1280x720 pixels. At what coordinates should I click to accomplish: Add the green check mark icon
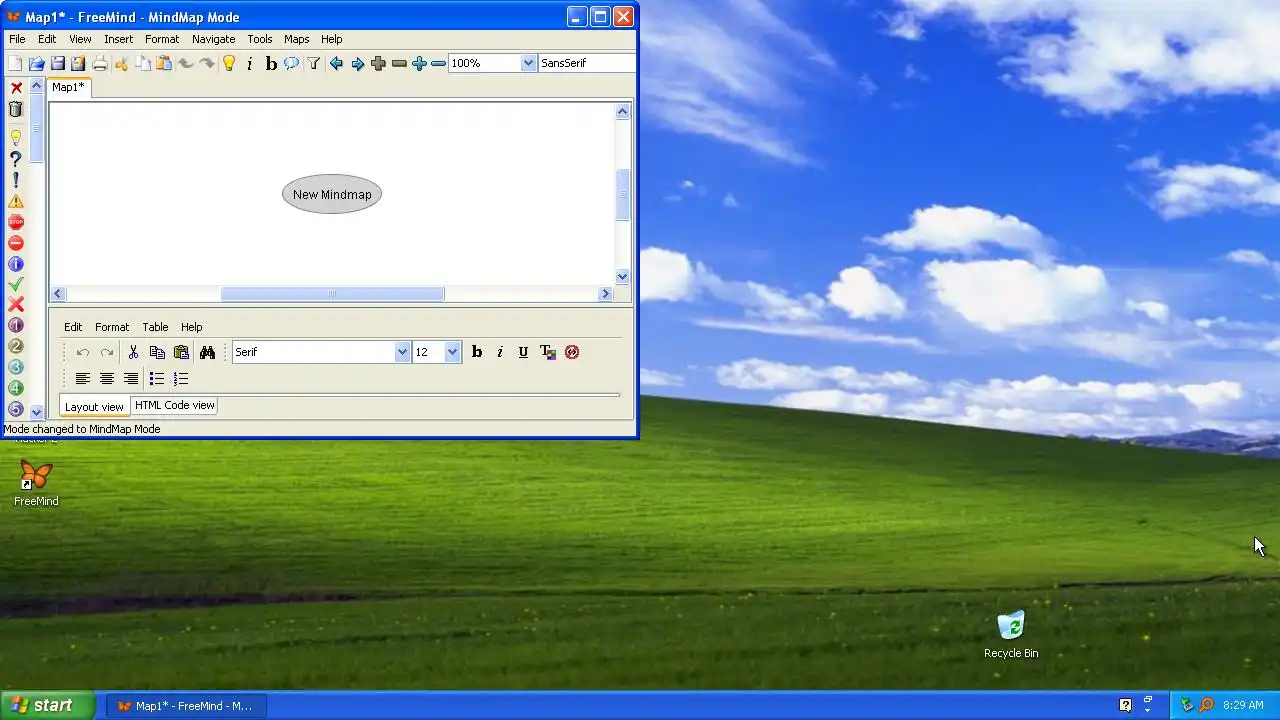[x=16, y=284]
